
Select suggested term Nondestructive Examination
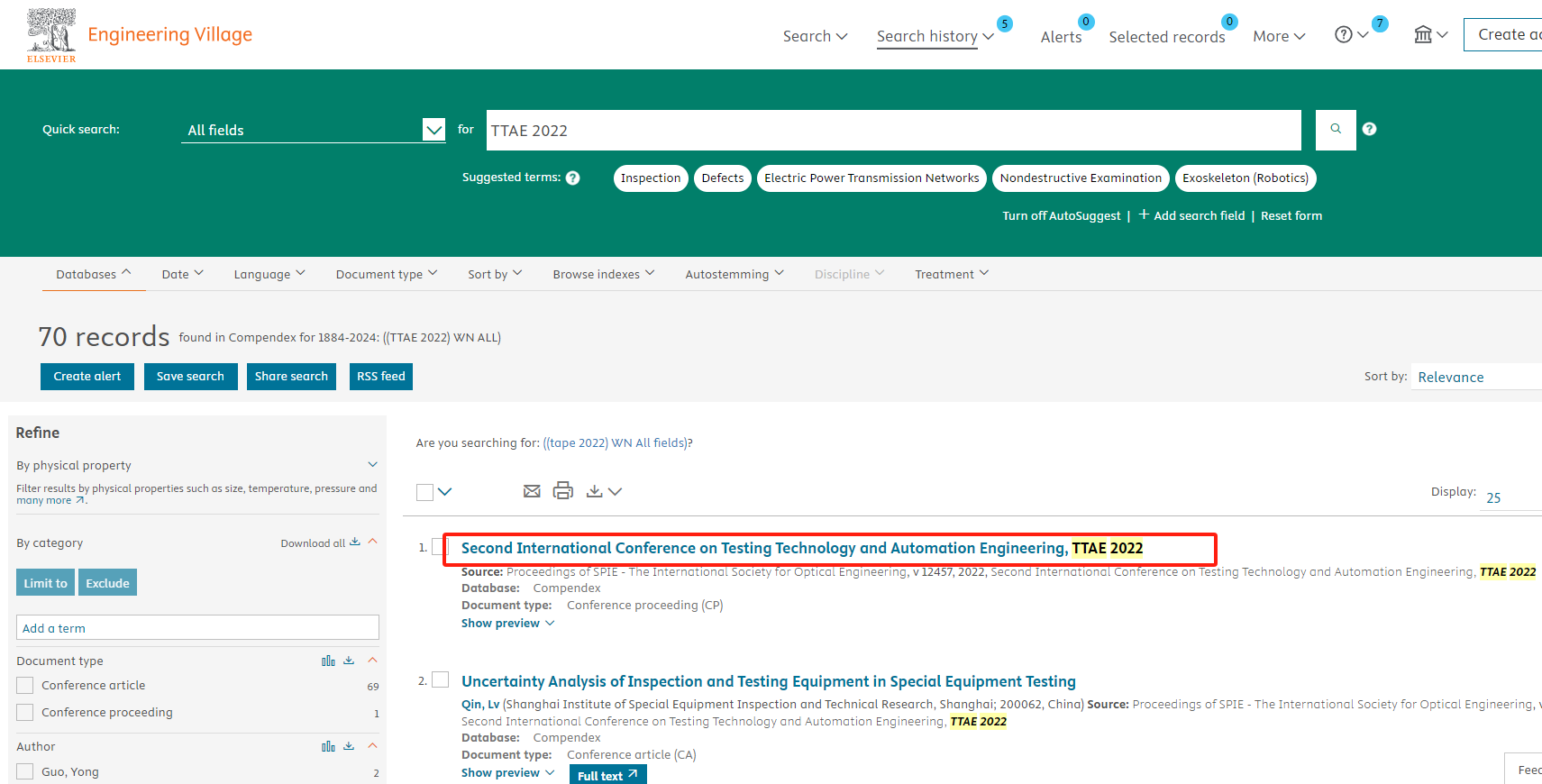1081,178
